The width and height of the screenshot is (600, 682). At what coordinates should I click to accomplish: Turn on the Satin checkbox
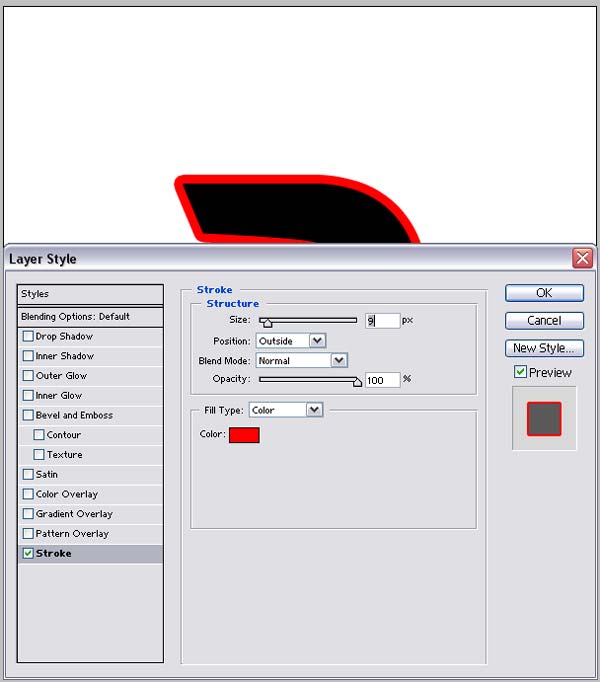click(28, 474)
